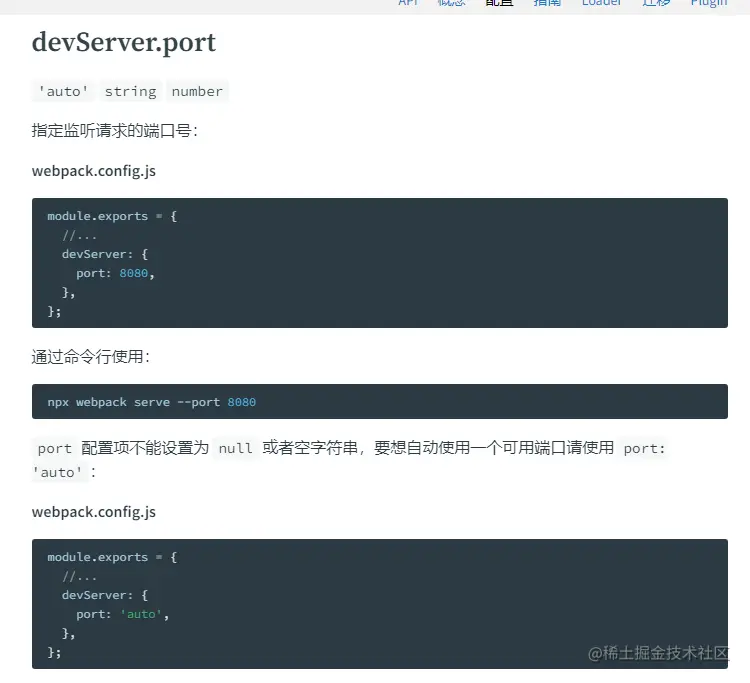The width and height of the screenshot is (750, 683).
Task: Click the 'auto' value in the bottom code block
Action: point(141,614)
